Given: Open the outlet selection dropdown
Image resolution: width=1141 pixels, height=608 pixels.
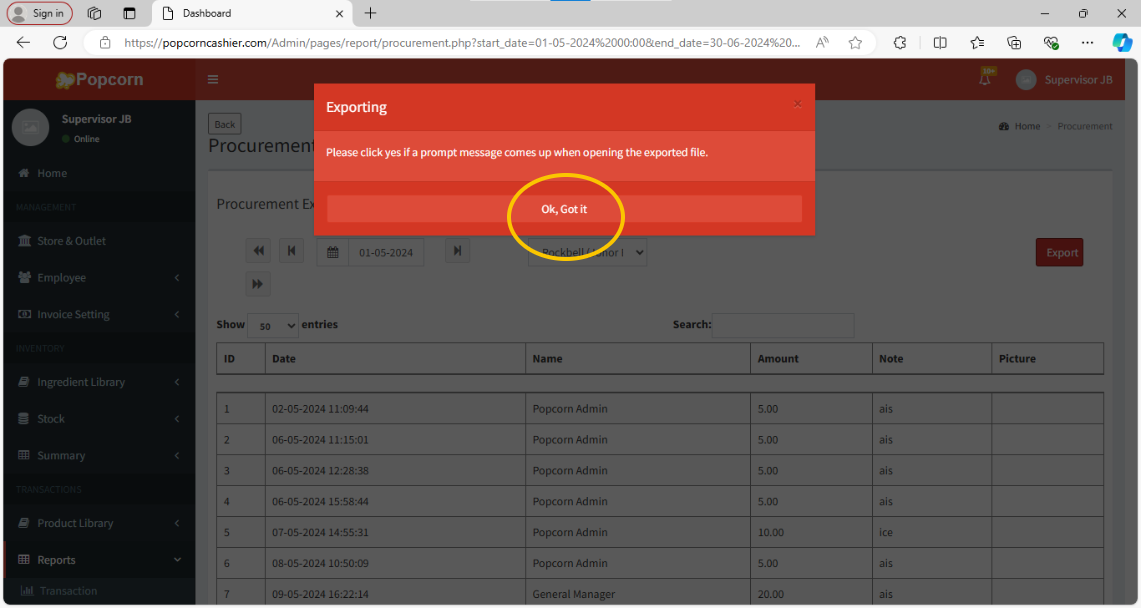Looking at the screenshot, I should pyautogui.click(x=587, y=252).
